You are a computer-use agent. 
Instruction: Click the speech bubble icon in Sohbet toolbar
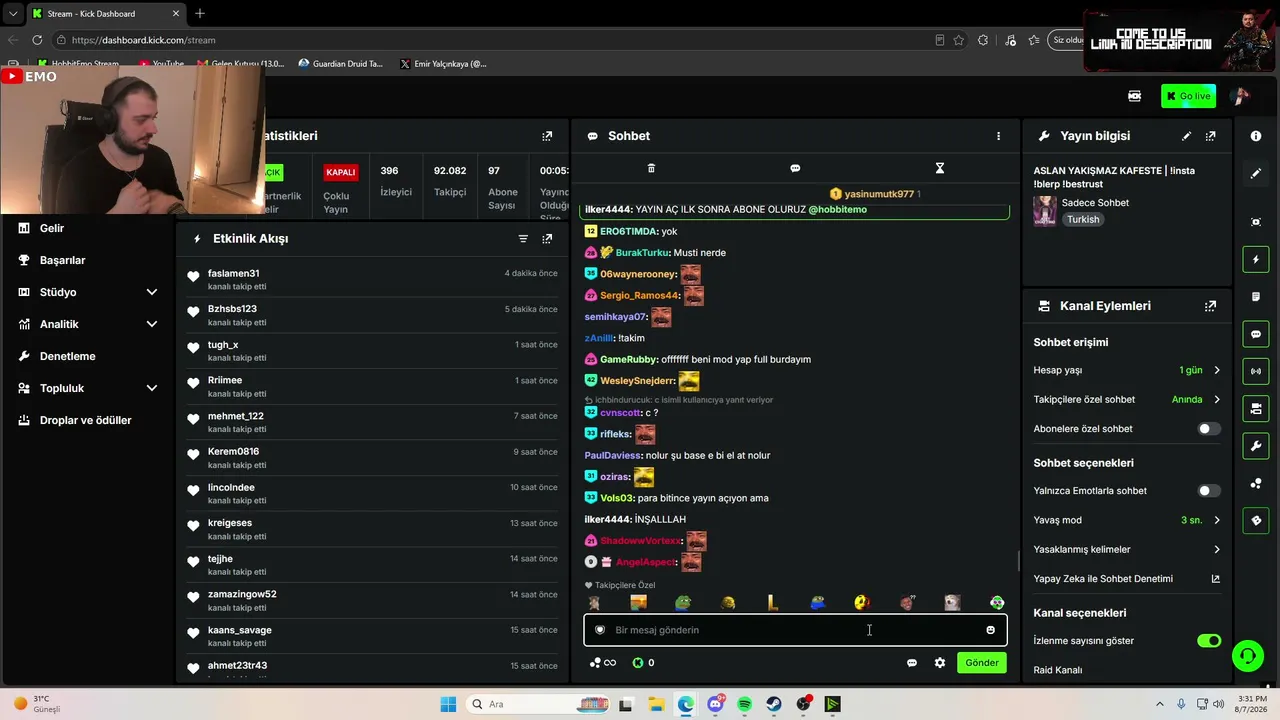click(795, 168)
